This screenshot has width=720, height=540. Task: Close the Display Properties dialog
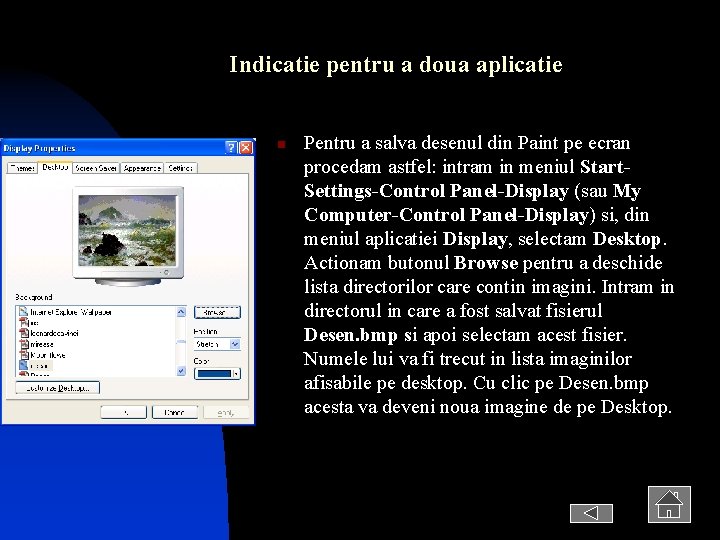(246, 147)
